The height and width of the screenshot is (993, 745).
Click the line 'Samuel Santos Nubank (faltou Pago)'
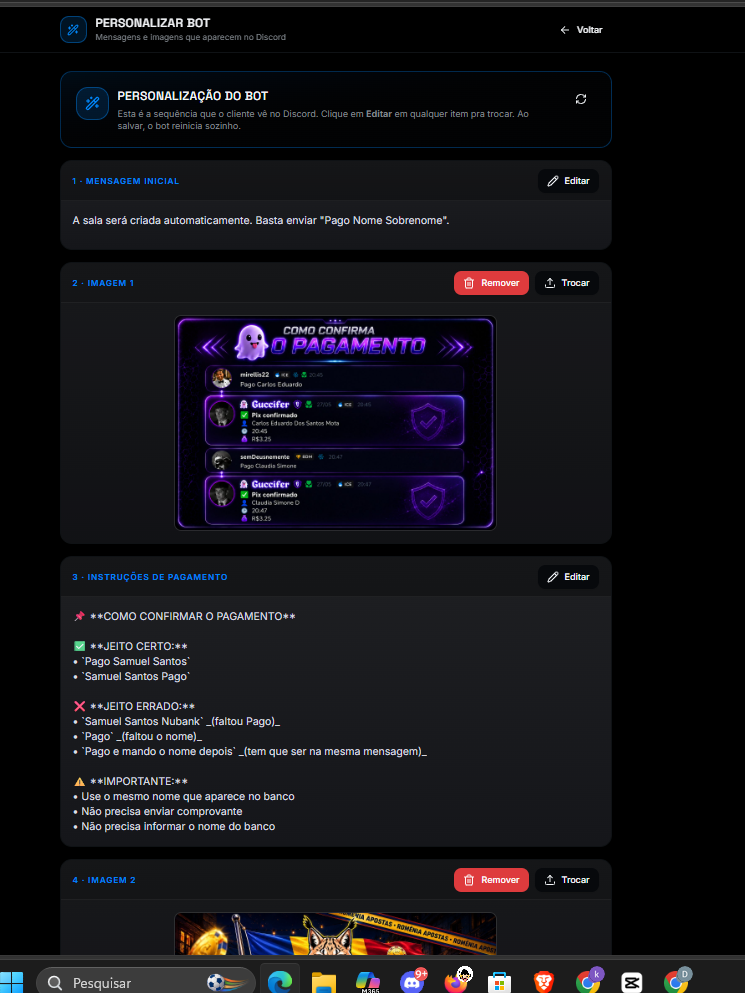coord(177,721)
